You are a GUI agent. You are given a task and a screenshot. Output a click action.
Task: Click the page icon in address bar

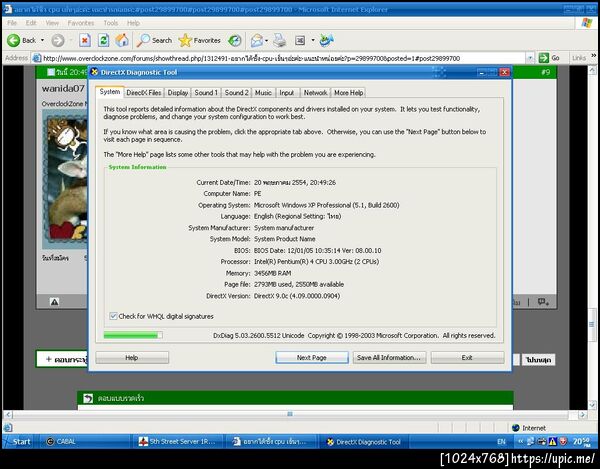[x=37, y=58]
